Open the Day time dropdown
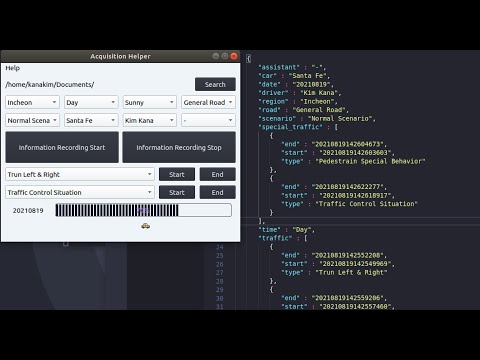This screenshot has height=360, width=480. (x=91, y=102)
